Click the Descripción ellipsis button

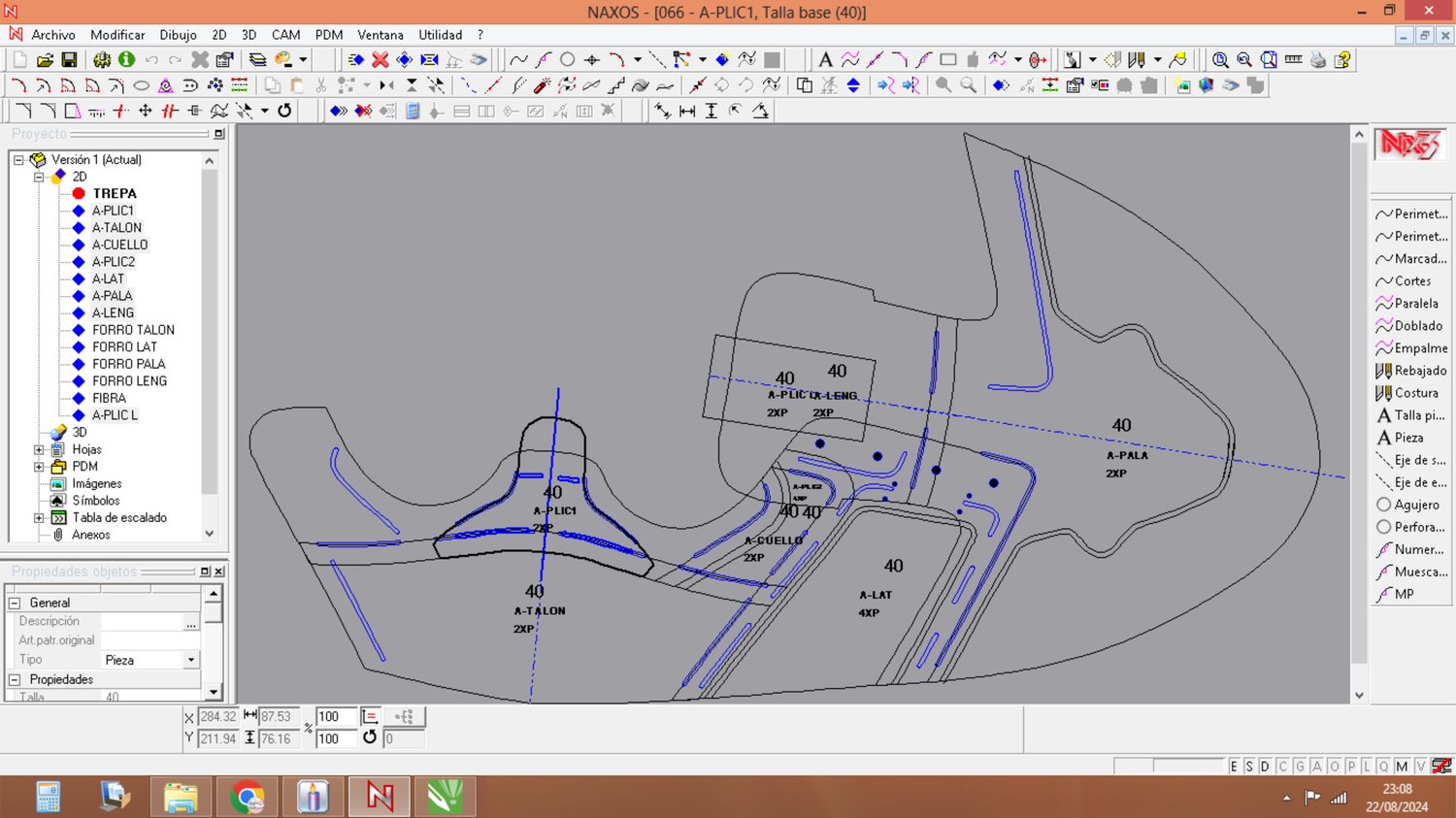pos(191,622)
